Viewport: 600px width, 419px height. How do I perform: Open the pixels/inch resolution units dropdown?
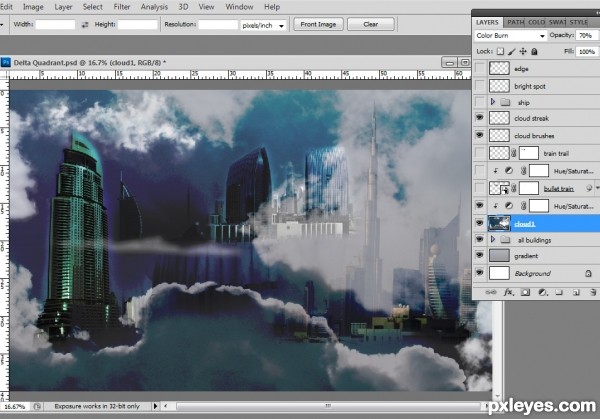pyautogui.click(x=264, y=25)
